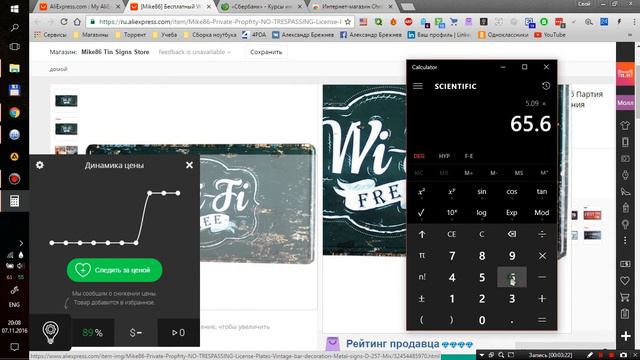
Task: Click green Следить за ценой button
Action: click(114, 270)
